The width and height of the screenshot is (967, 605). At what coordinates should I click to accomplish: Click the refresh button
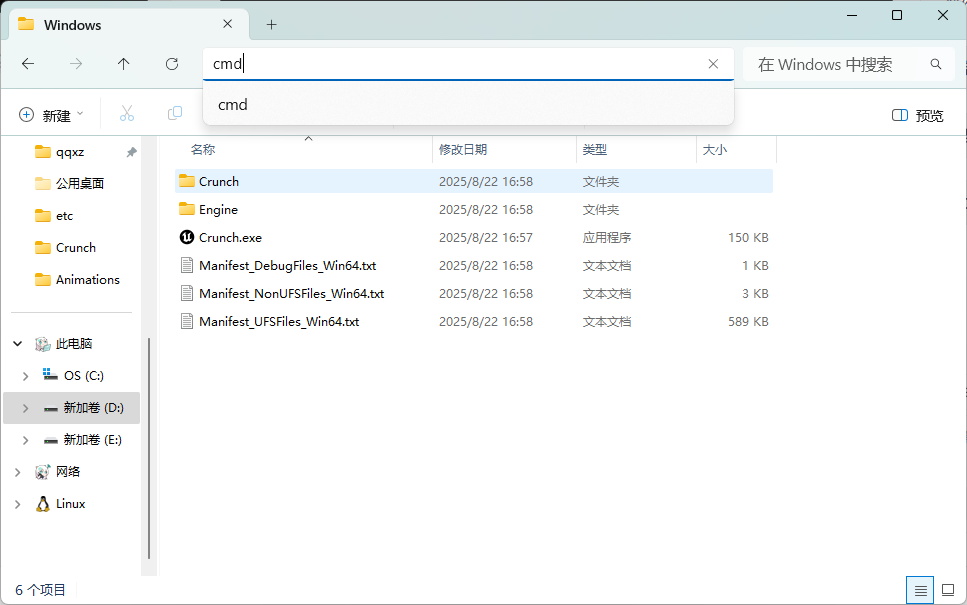click(x=172, y=64)
